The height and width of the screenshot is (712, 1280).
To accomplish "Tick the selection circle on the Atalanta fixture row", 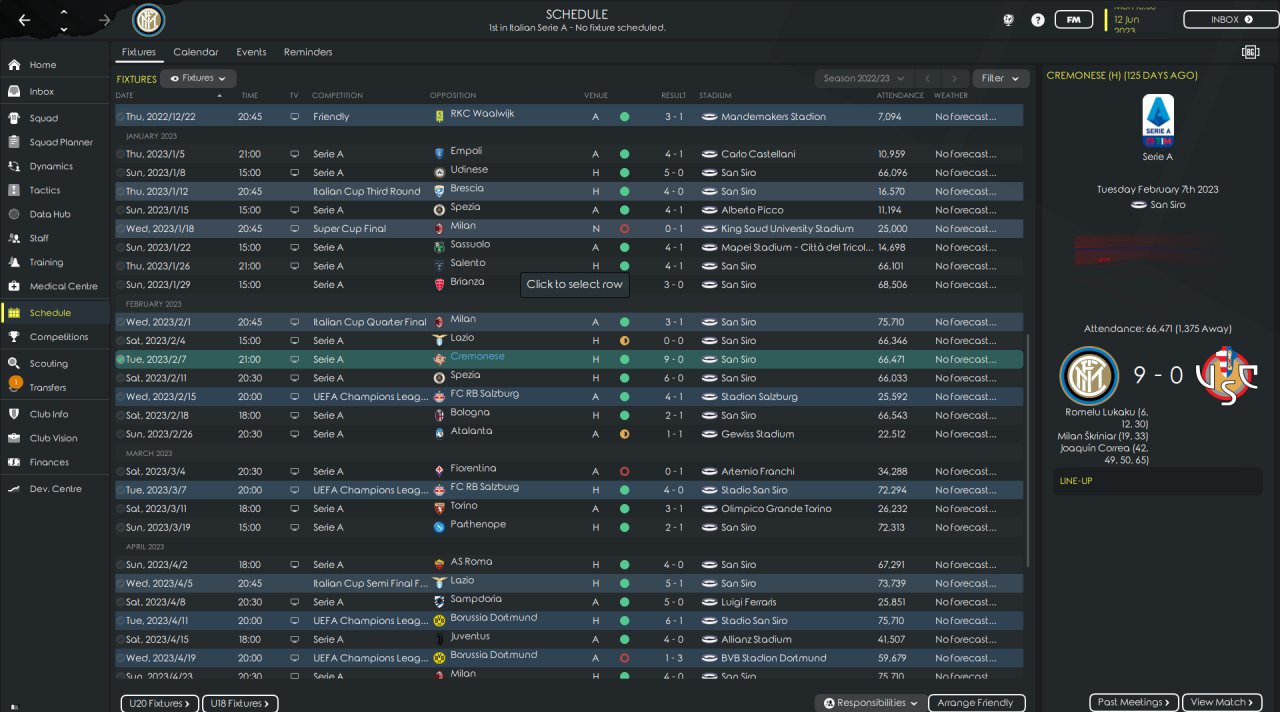I will pyautogui.click(x=121, y=434).
